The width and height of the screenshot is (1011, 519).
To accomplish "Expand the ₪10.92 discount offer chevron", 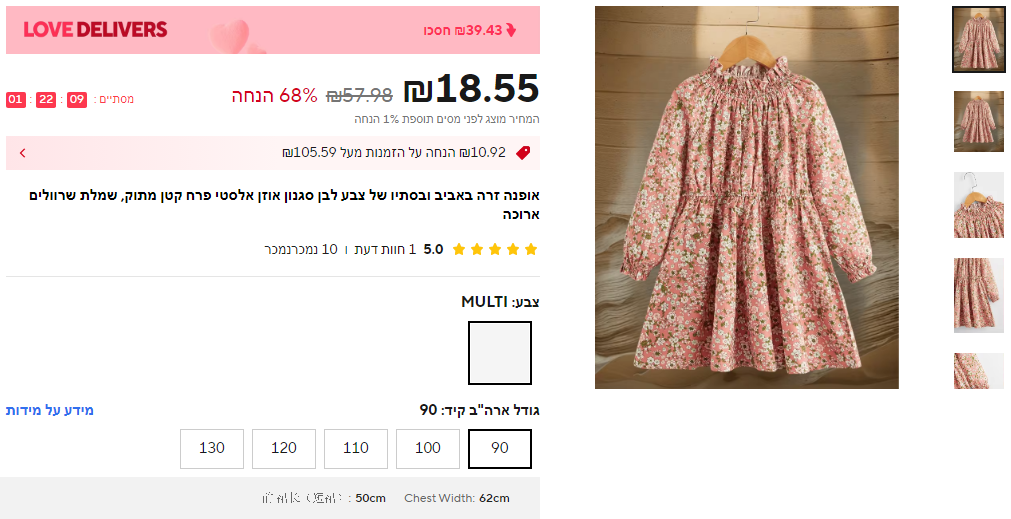I will coord(22,153).
